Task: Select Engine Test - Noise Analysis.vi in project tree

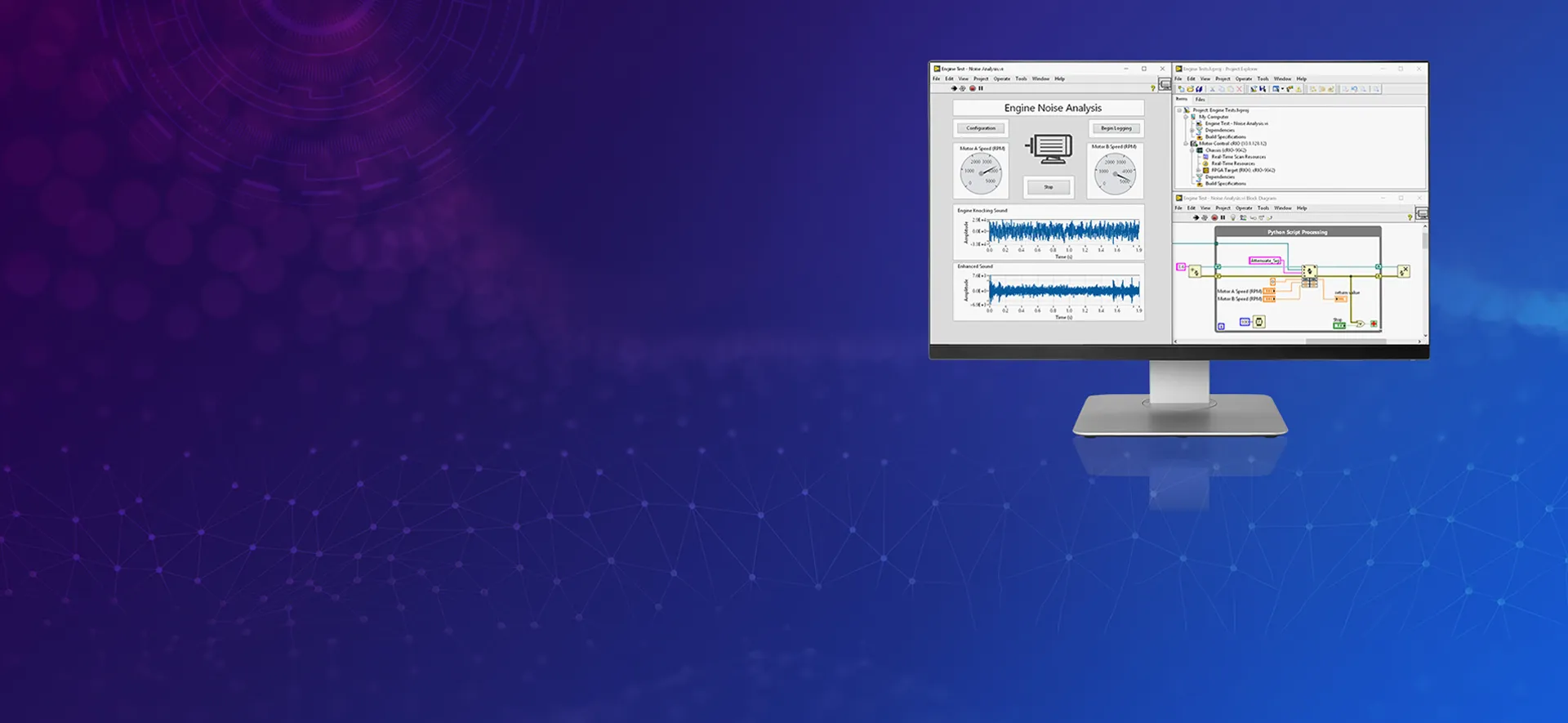Action: coord(1236,123)
